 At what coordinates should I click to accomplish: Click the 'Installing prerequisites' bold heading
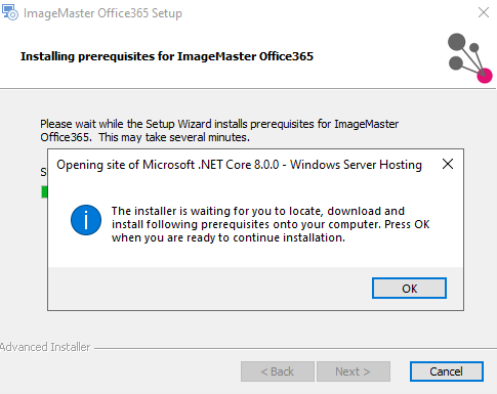coord(167,56)
